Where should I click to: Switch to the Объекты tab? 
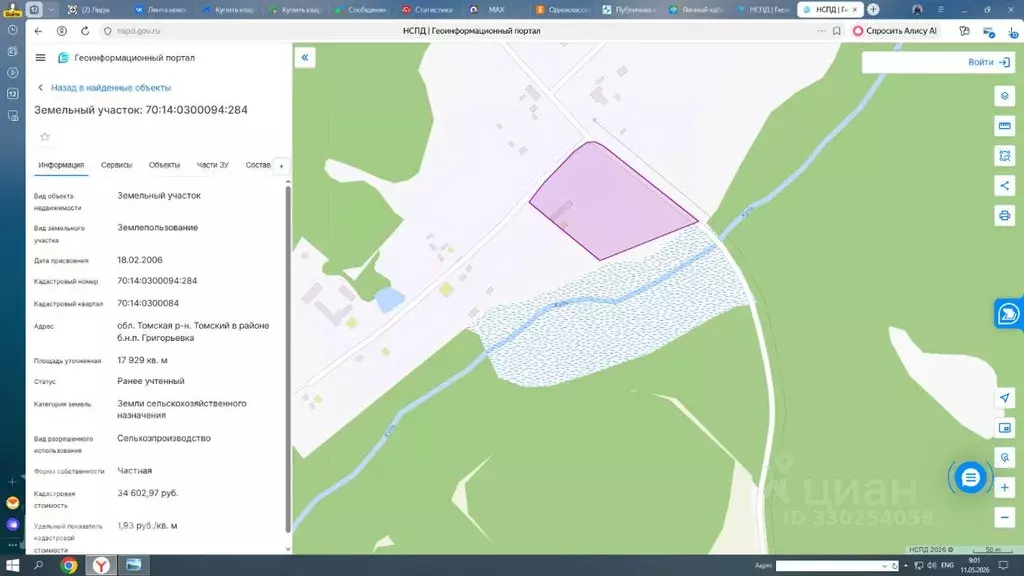(x=164, y=165)
